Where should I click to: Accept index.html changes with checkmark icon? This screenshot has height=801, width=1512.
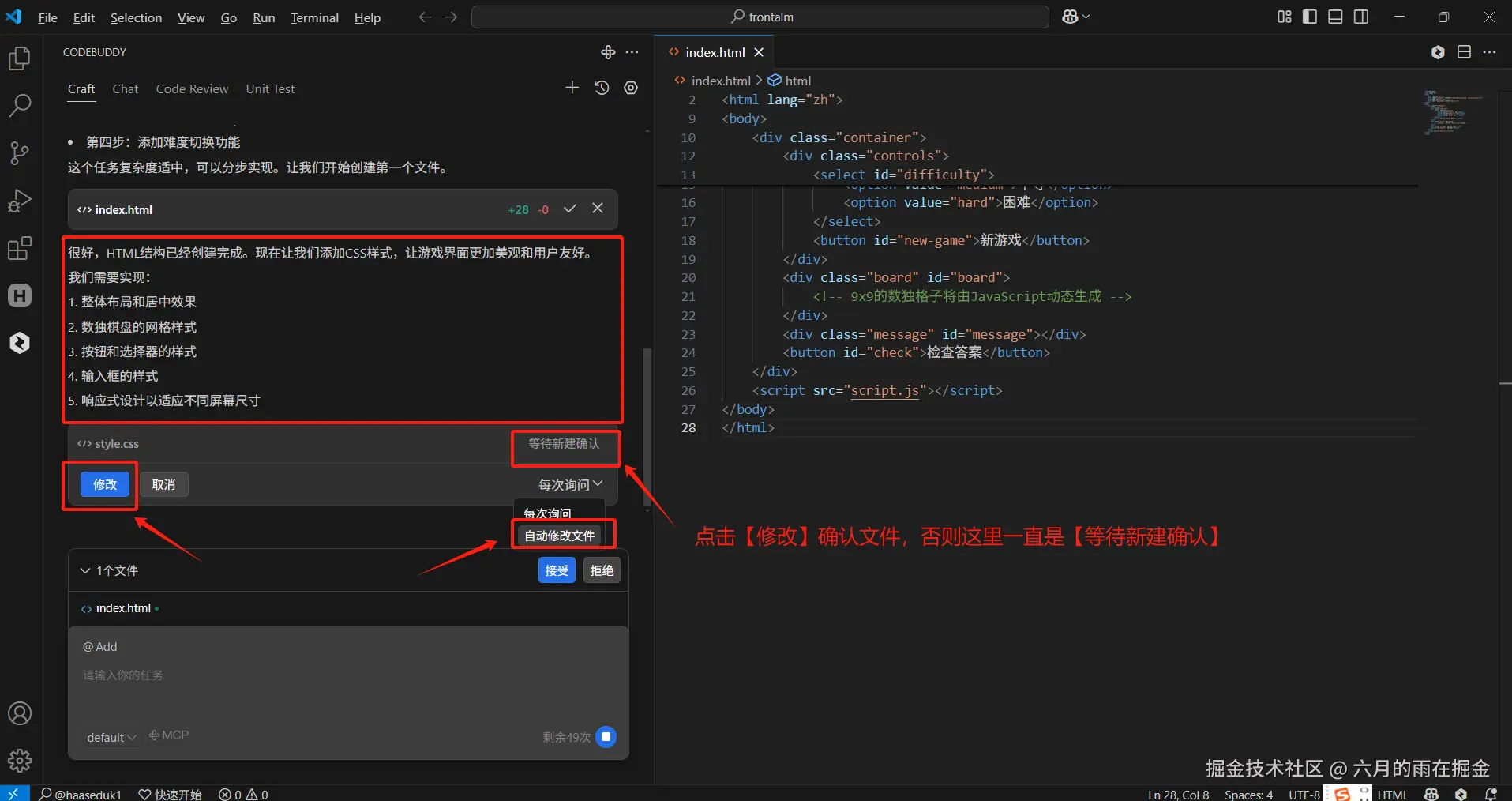click(x=569, y=209)
